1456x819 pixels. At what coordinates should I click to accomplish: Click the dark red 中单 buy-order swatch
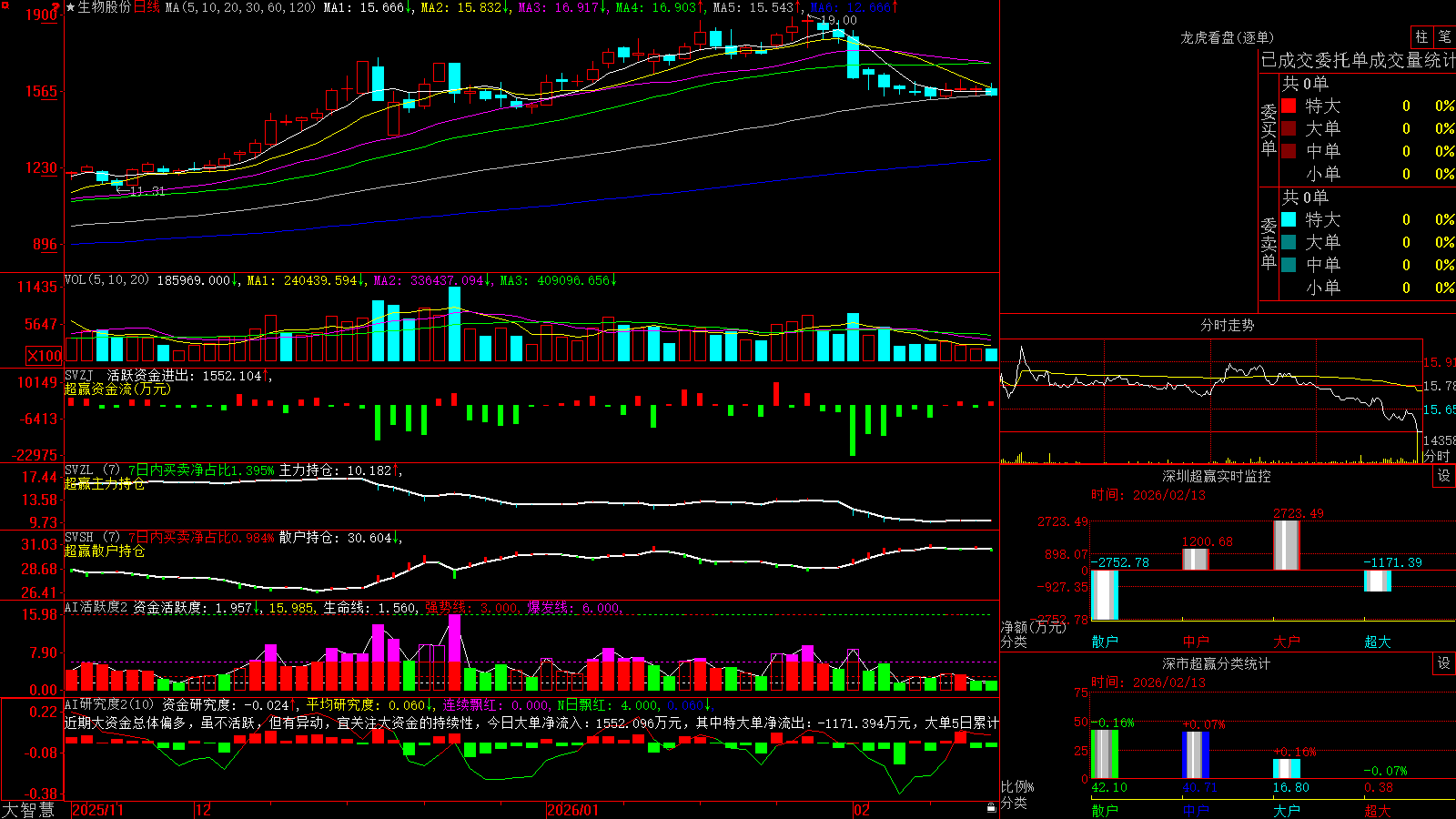point(1289,151)
